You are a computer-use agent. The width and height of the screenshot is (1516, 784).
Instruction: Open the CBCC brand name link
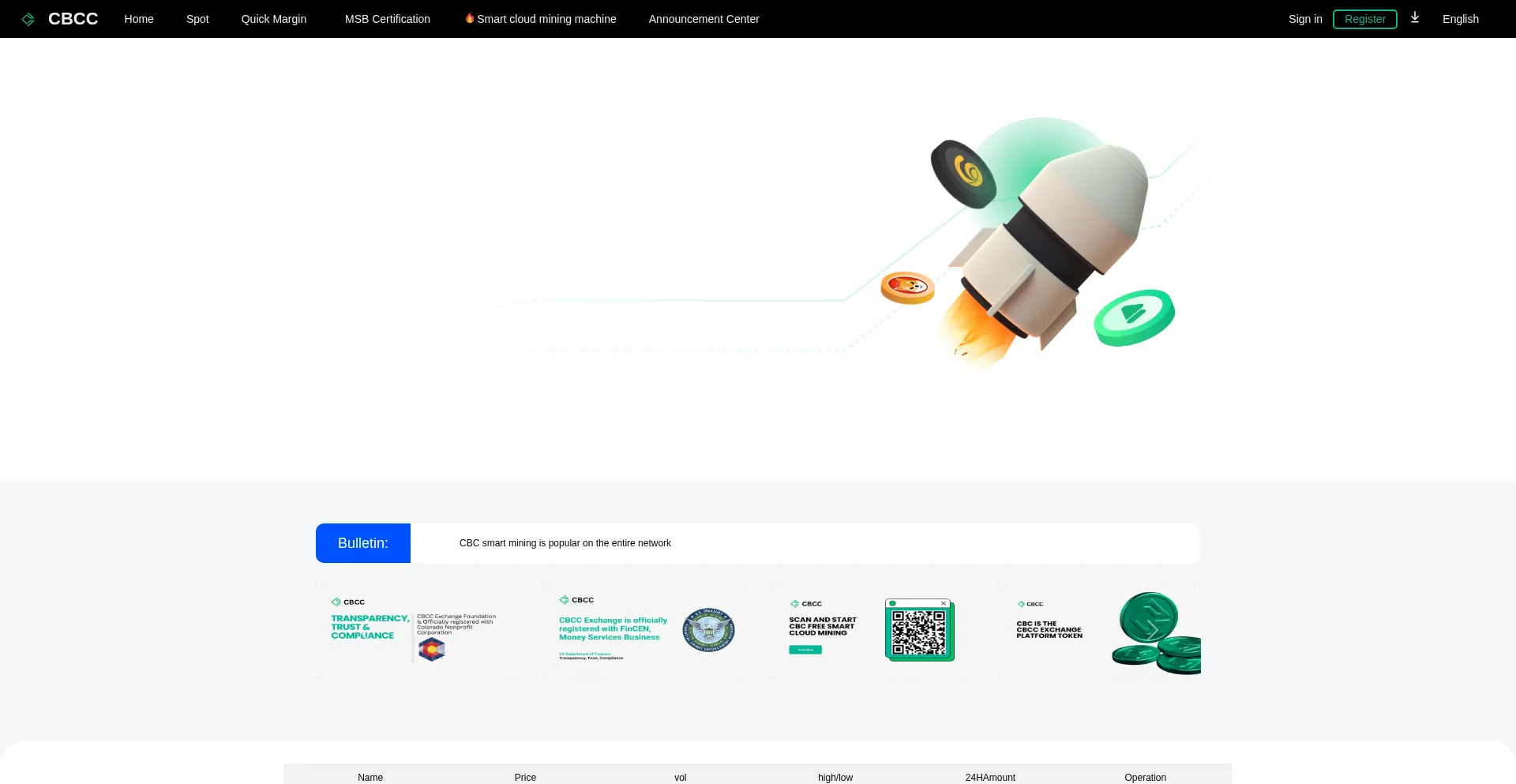tap(73, 19)
